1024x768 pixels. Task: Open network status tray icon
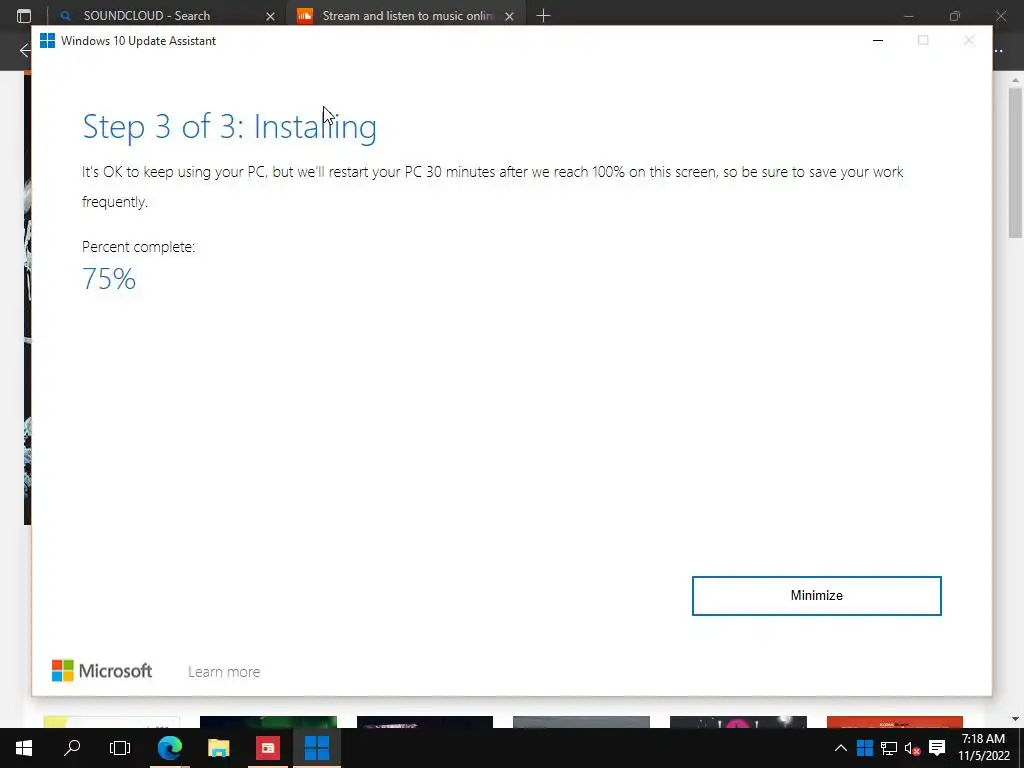click(x=889, y=748)
